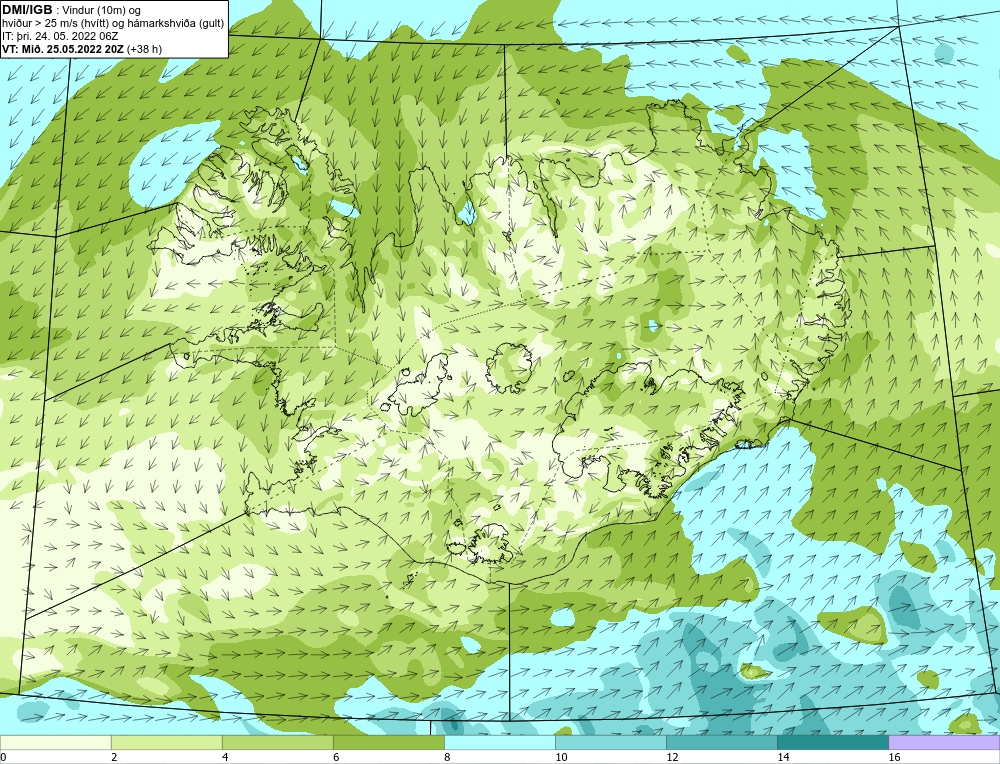Click the legend value label '4'
The image size is (1000, 764).
pos(225,757)
